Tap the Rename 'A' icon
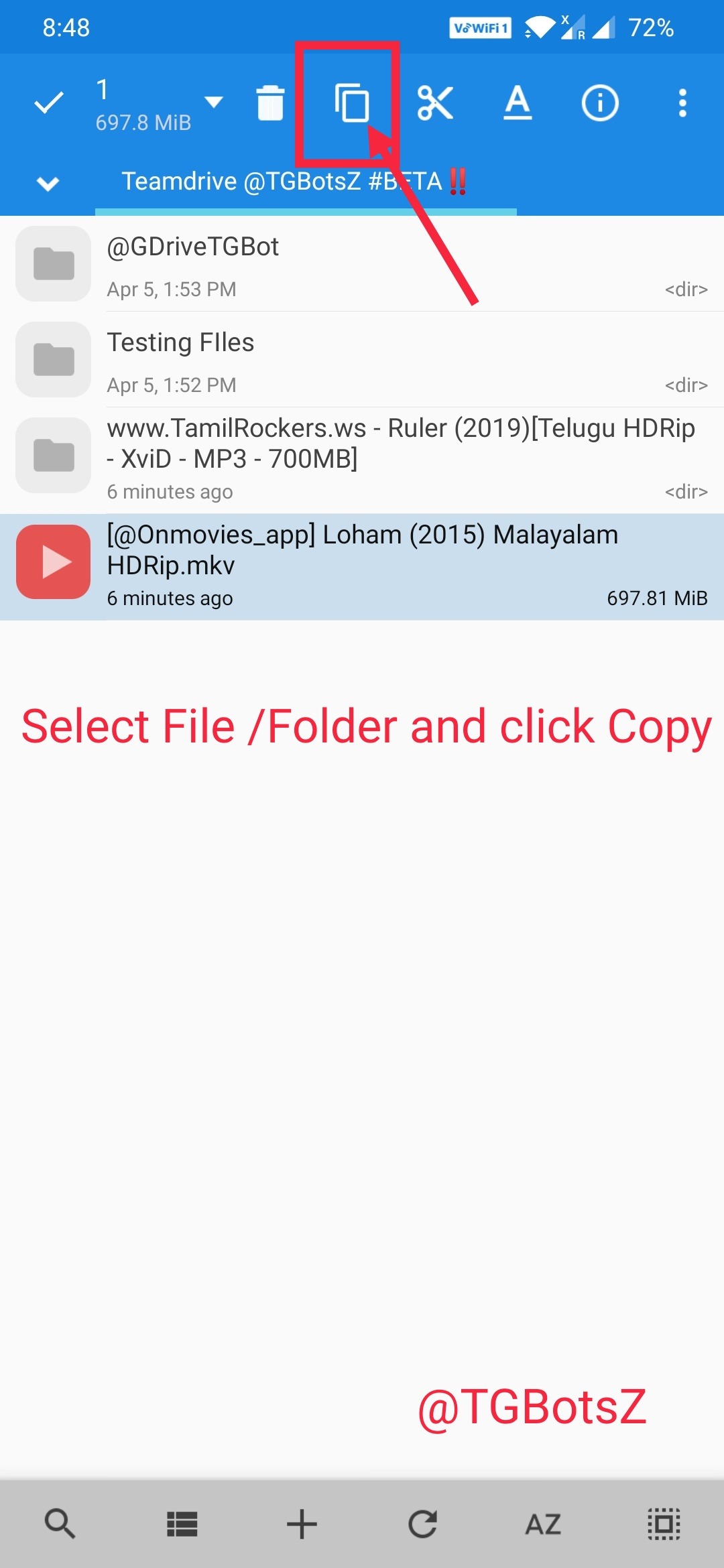This screenshot has height=1568, width=724. coord(518,103)
